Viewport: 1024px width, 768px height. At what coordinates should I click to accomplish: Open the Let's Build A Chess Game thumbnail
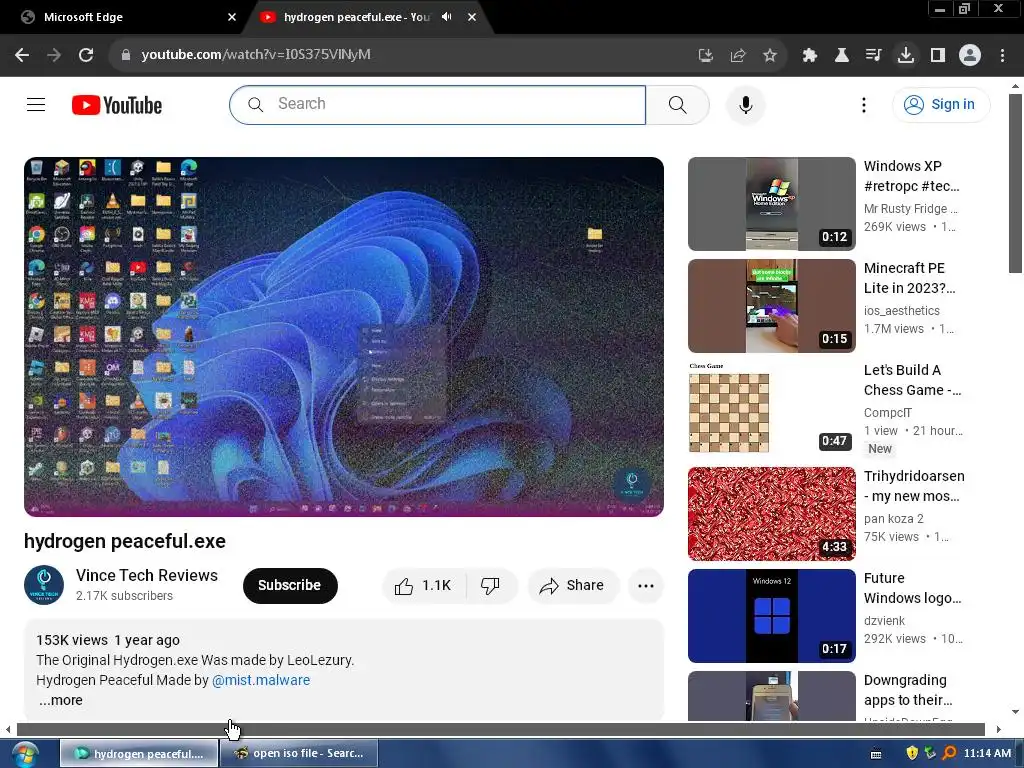pyautogui.click(x=772, y=408)
